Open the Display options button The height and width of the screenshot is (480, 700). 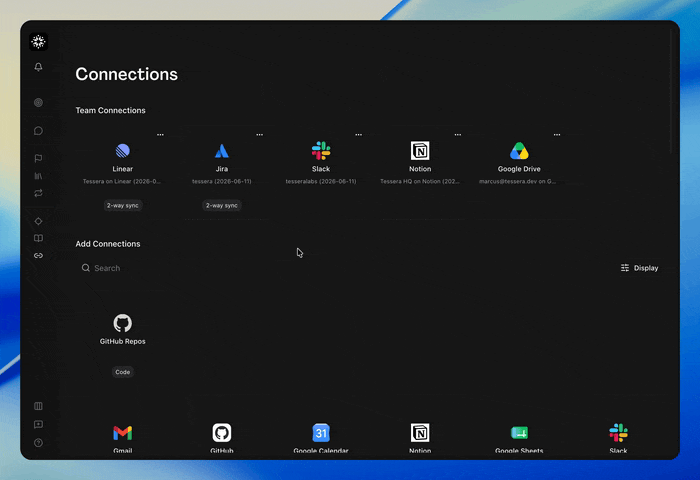coord(639,268)
